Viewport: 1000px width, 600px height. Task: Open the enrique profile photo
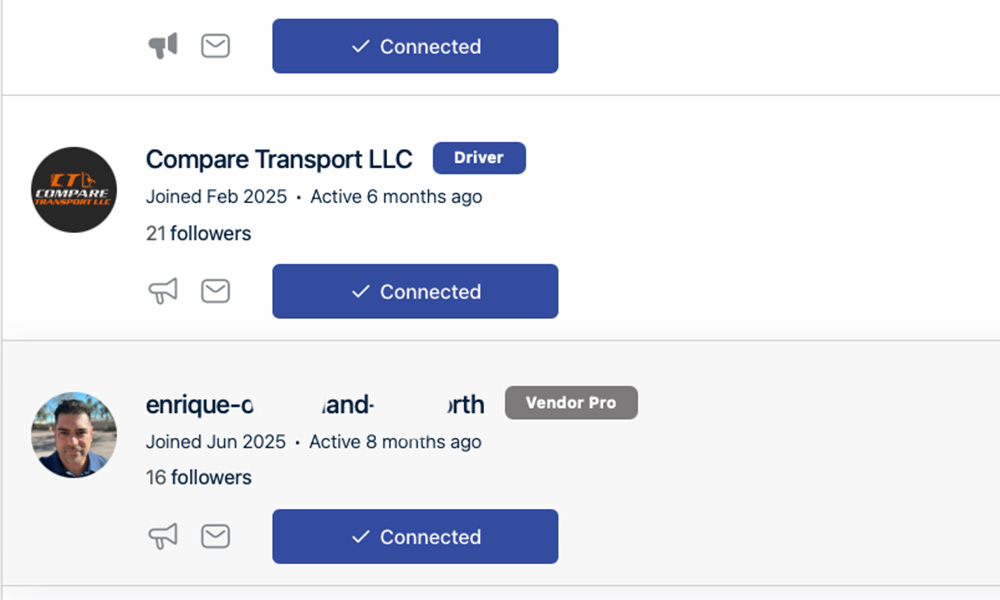tap(74, 435)
